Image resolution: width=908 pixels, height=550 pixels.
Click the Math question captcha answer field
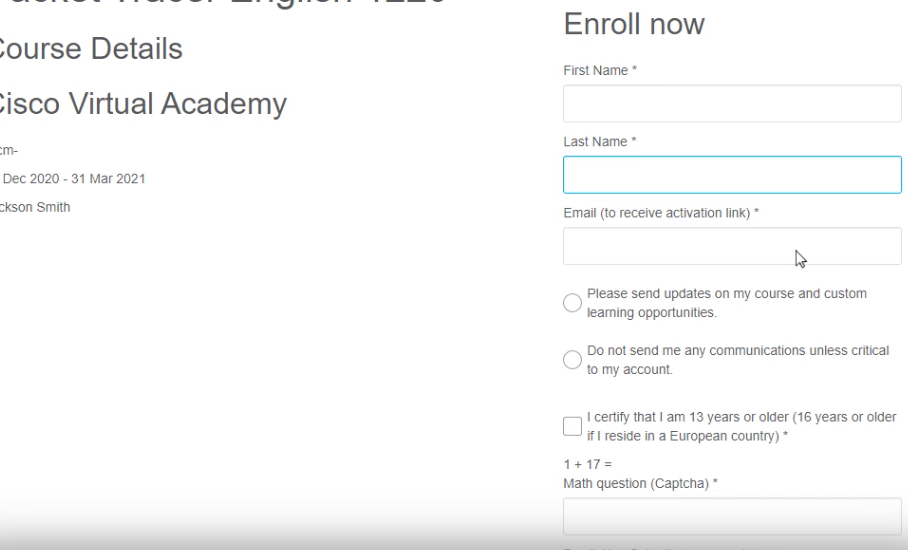732,517
